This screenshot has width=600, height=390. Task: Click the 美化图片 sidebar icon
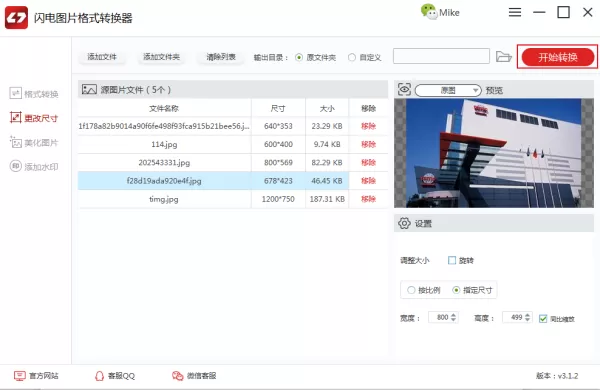tap(15, 142)
